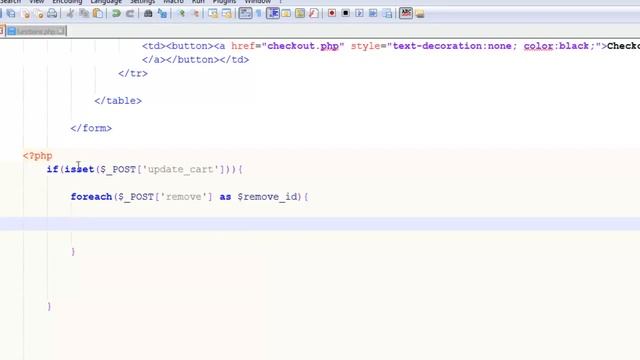Toggle synchronized vertical scrolling
The height and width of the screenshot is (360, 640).
(213, 13)
